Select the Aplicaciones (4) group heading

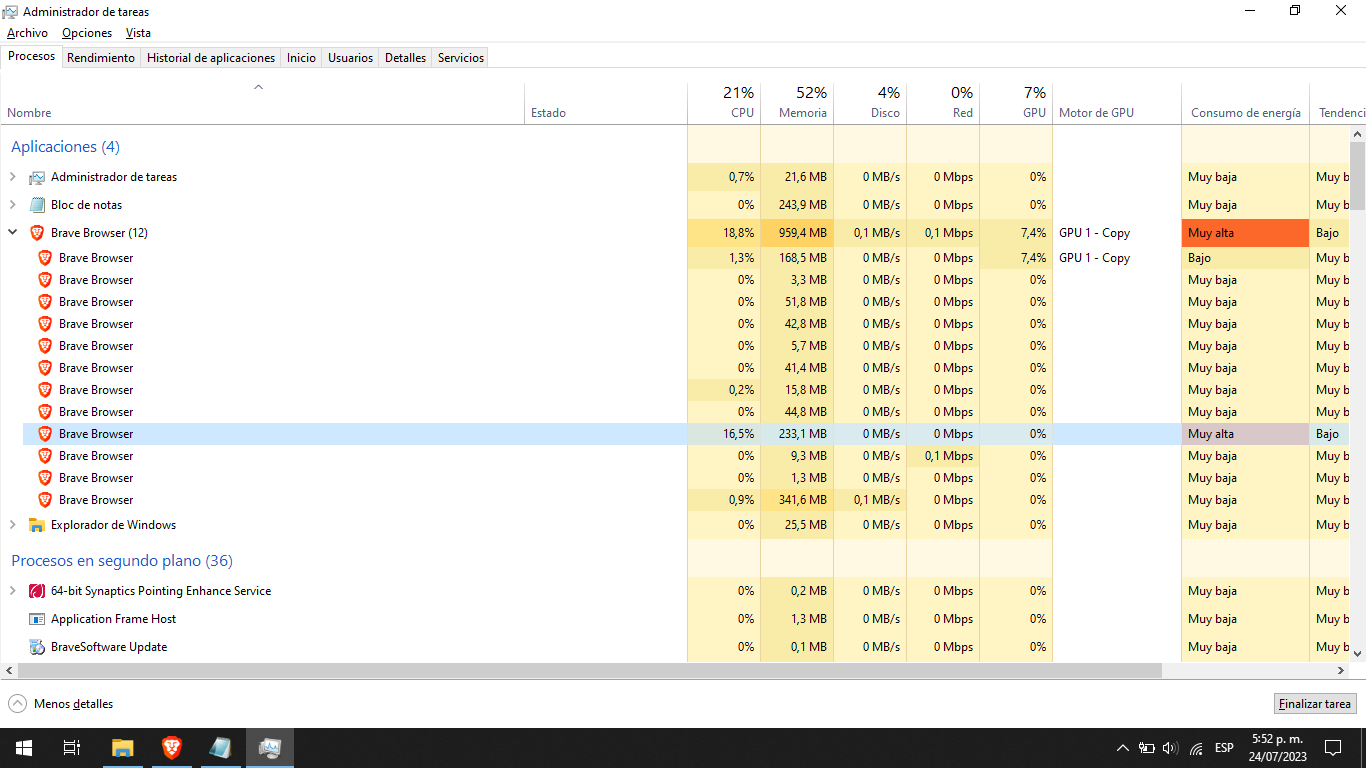65,147
